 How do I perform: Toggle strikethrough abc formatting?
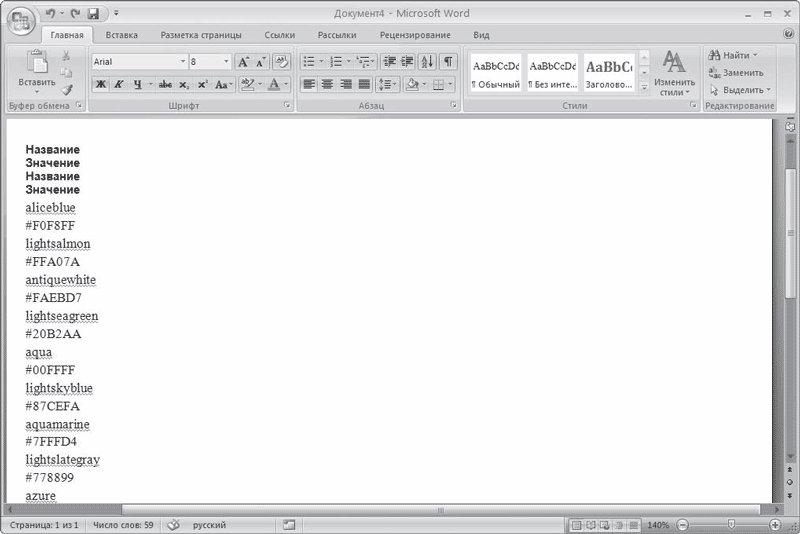(x=165, y=85)
